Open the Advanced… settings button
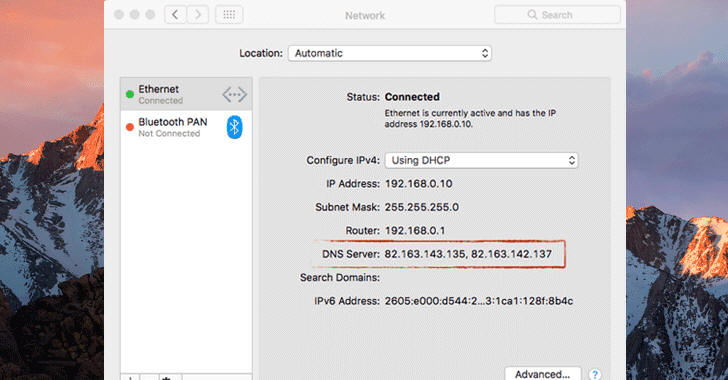 click(542, 374)
